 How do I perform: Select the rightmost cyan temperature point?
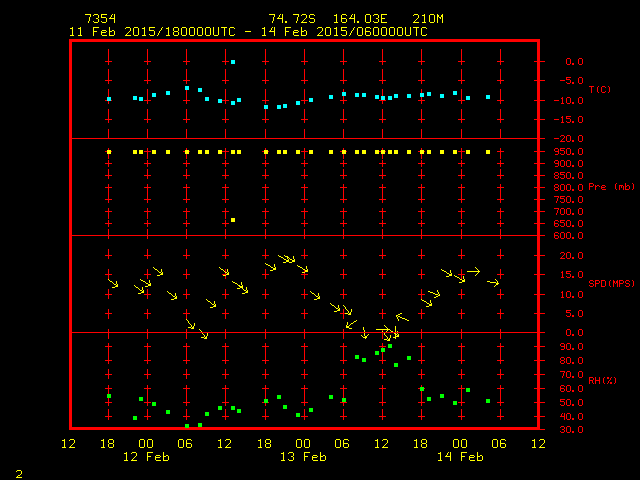tap(488, 97)
